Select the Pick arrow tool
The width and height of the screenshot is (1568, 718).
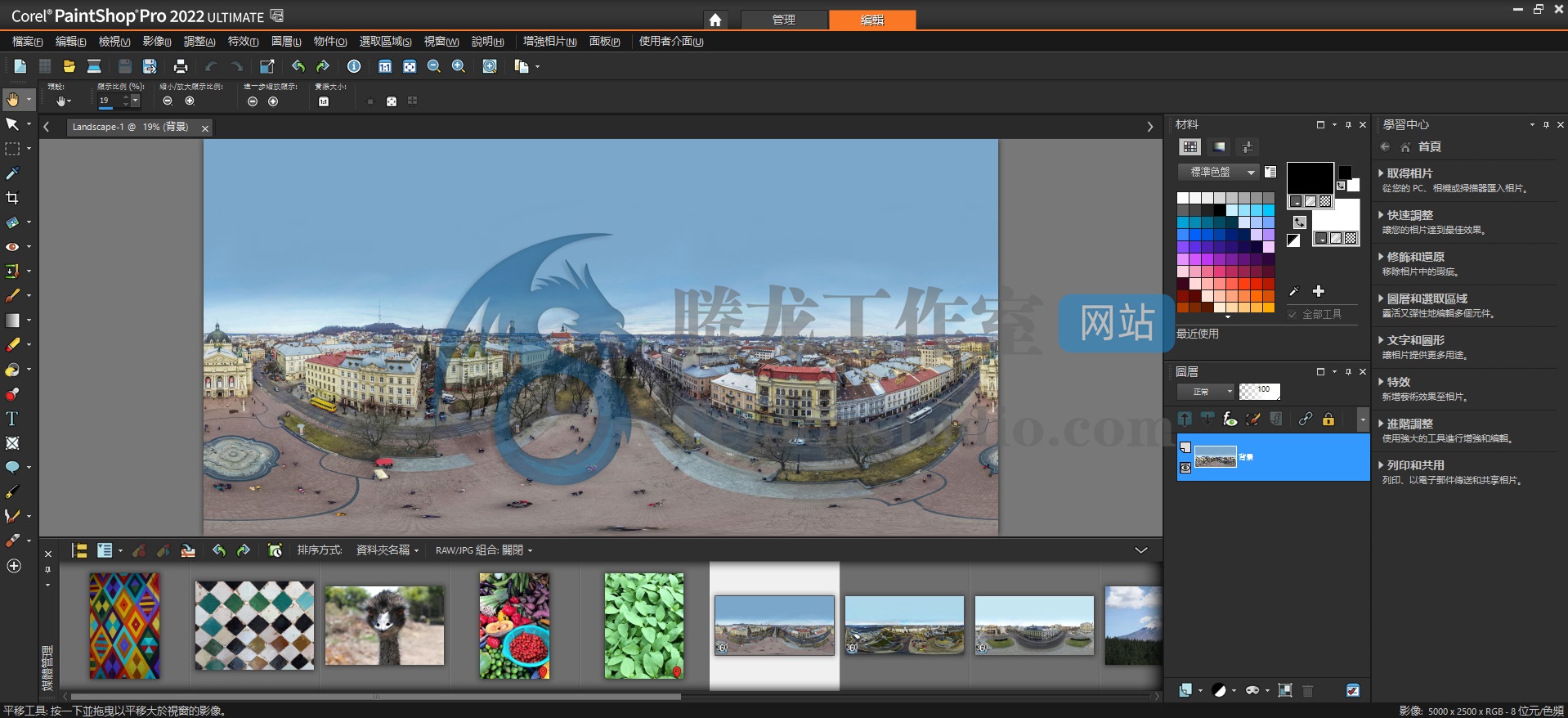tap(12, 124)
